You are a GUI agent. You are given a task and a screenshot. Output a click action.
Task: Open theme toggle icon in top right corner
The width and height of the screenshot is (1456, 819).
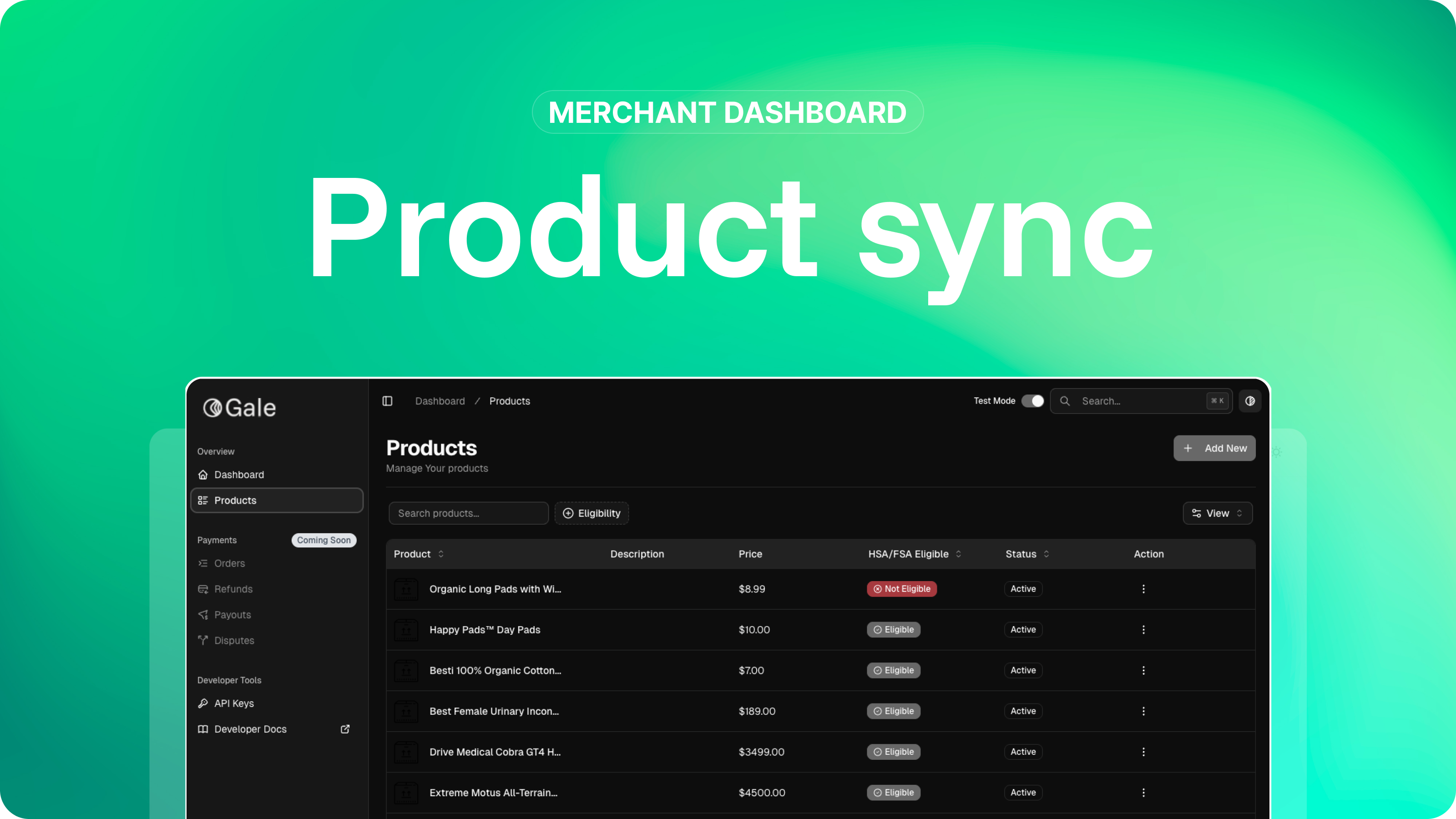1250,401
